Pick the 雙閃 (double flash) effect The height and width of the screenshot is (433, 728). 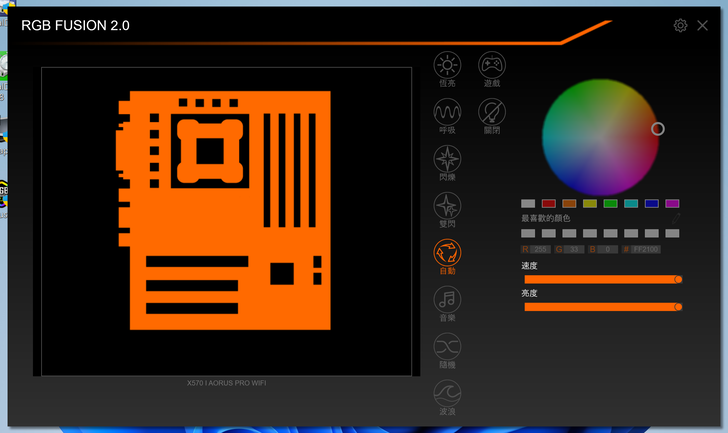447,206
